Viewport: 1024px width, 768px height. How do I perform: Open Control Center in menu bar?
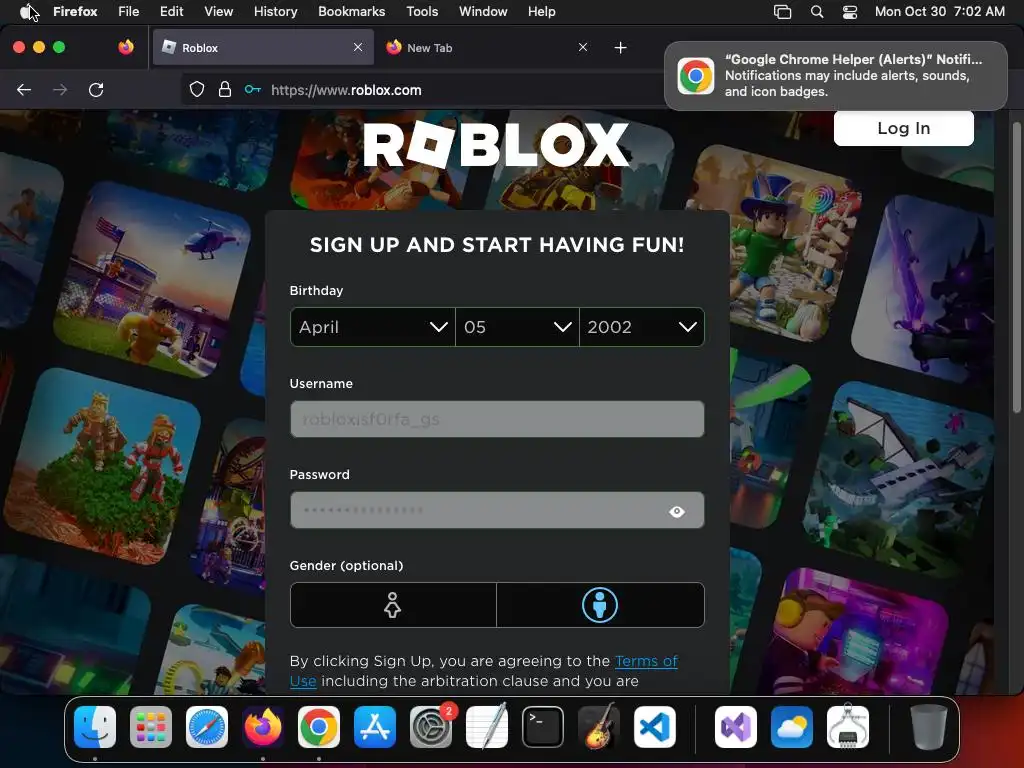pos(850,11)
